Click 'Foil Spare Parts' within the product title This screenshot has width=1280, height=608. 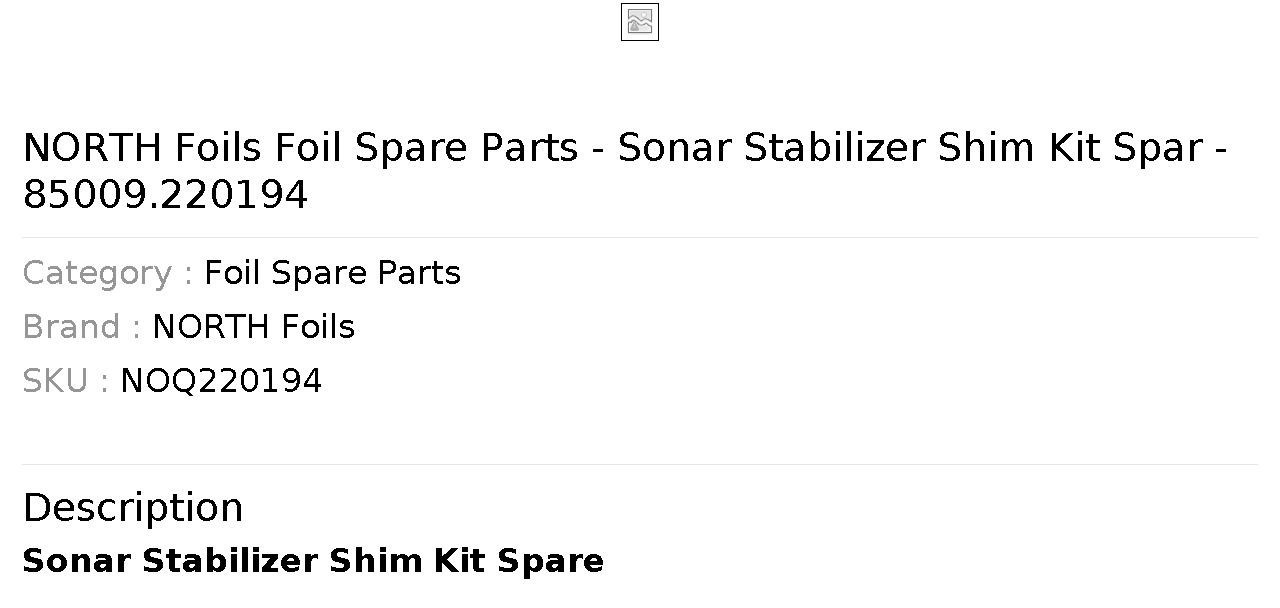[x=427, y=148]
